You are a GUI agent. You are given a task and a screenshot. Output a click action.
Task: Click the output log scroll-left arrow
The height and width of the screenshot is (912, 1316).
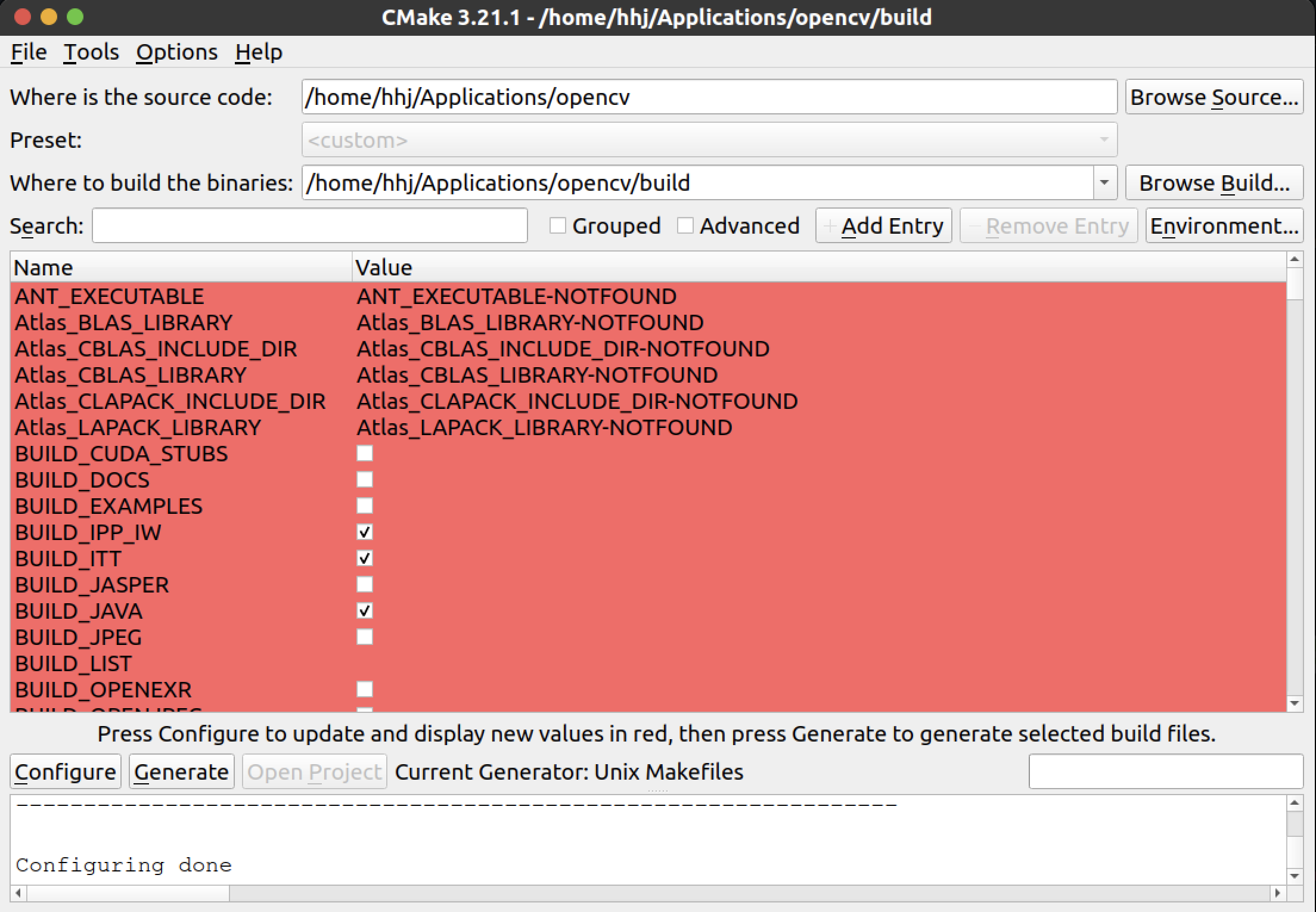click(x=18, y=893)
